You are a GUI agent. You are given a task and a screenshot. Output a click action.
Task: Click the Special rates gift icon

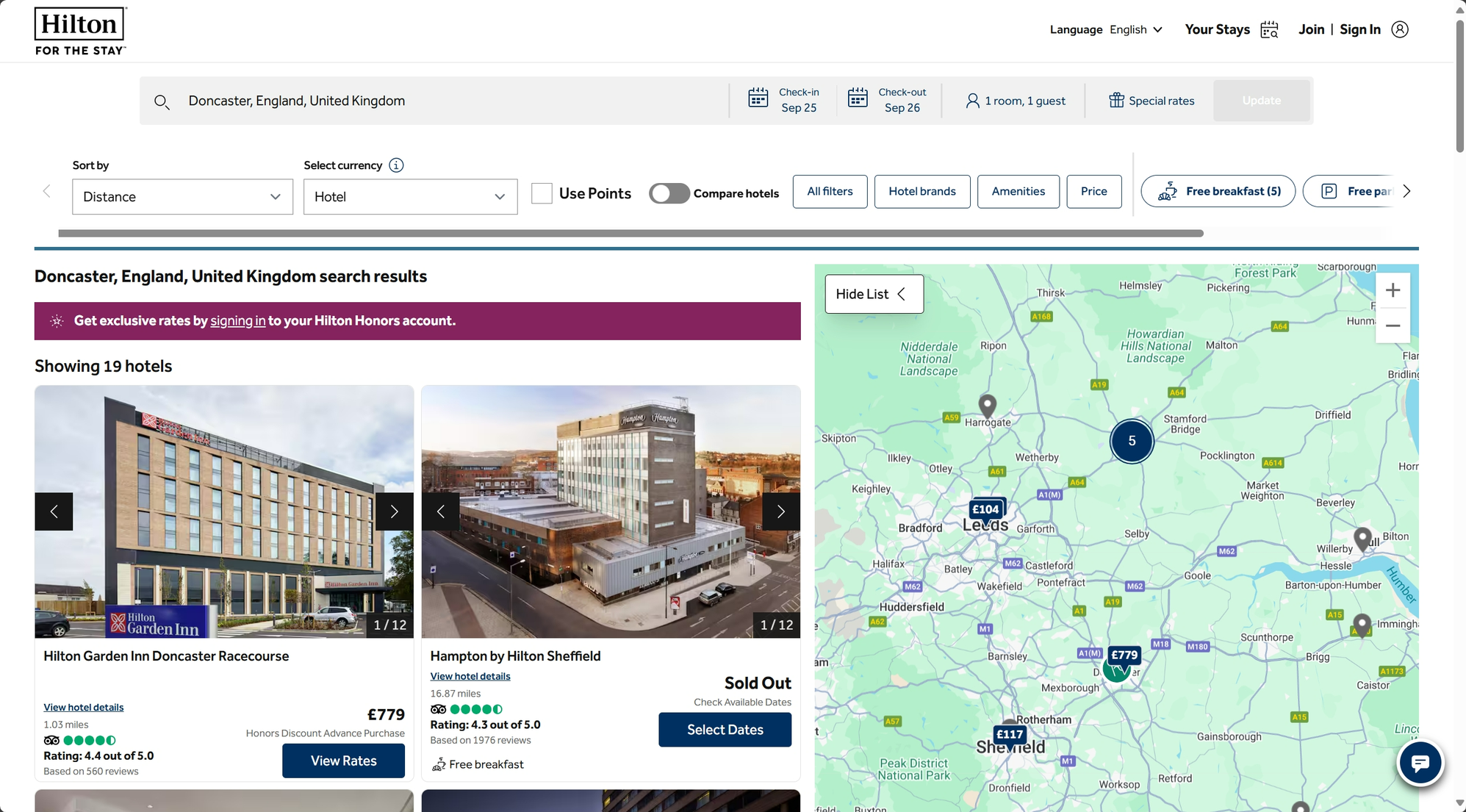1115,100
